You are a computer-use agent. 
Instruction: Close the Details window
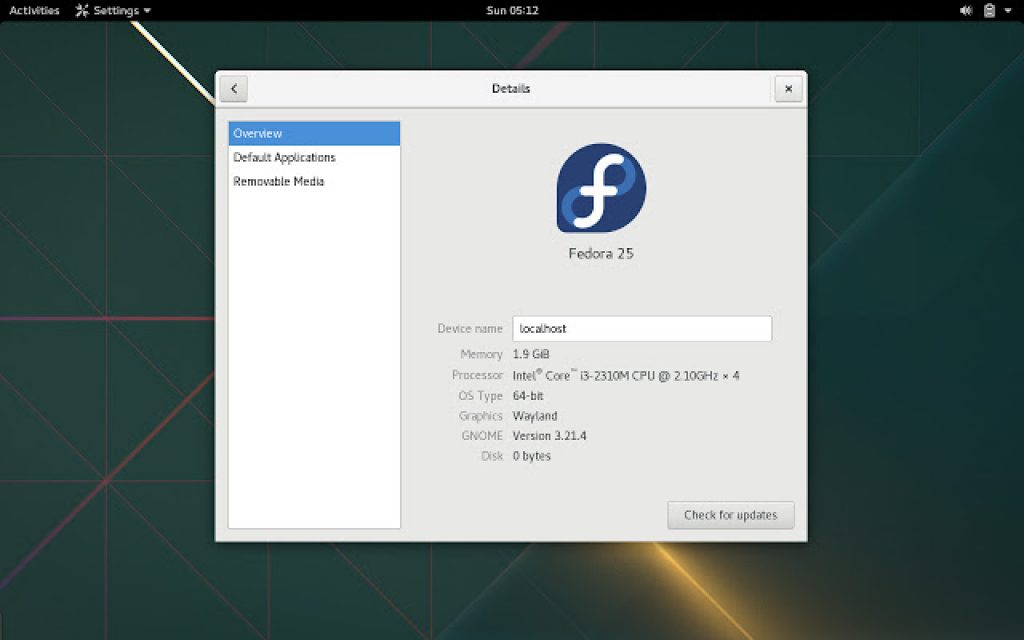788,89
